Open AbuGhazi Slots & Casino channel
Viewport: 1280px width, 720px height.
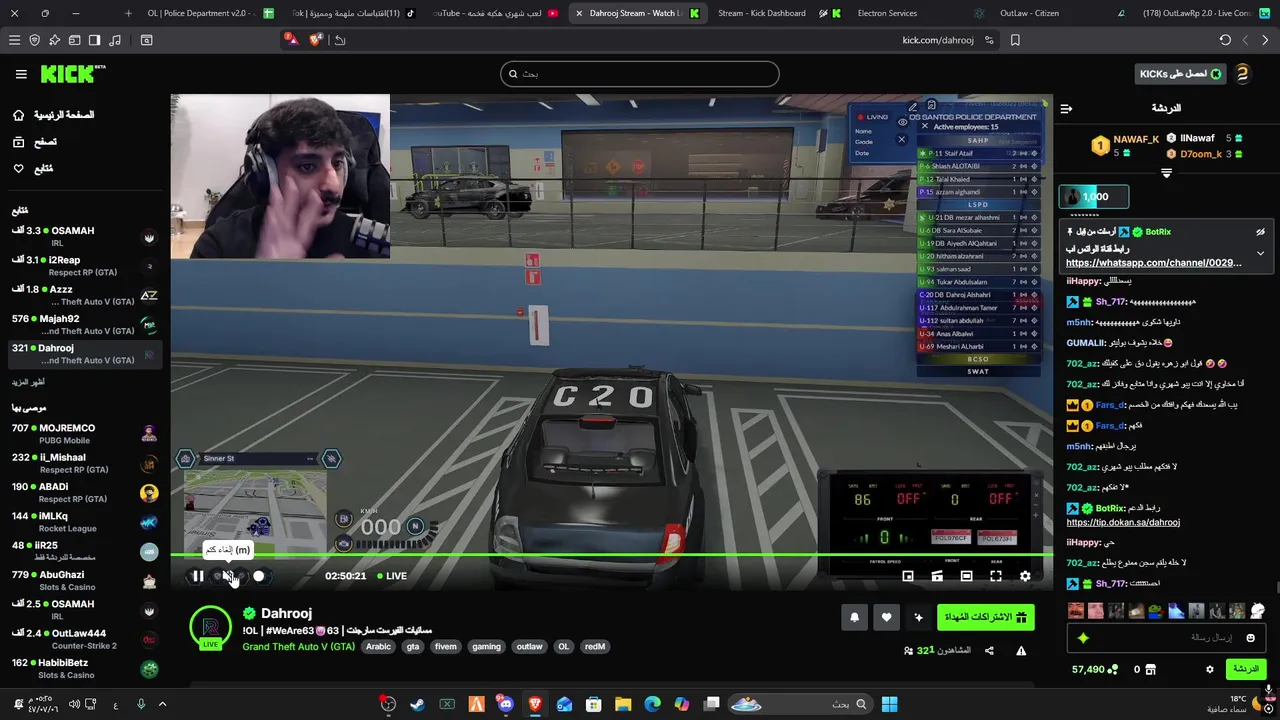tap(84, 581)
